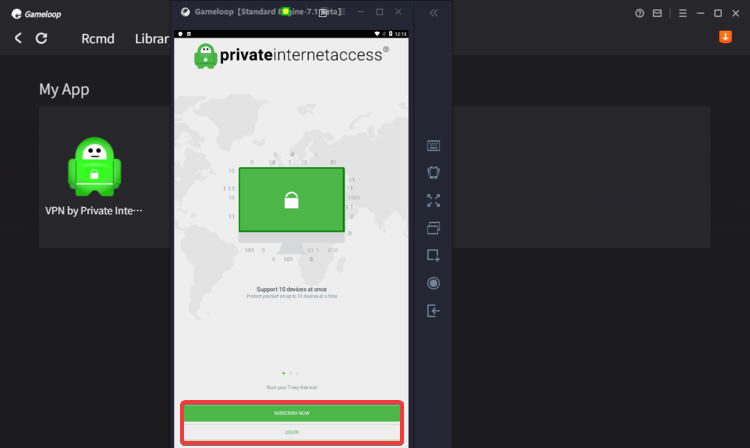
Task: Select the second onboarding page dot
Action: point(290,373)
